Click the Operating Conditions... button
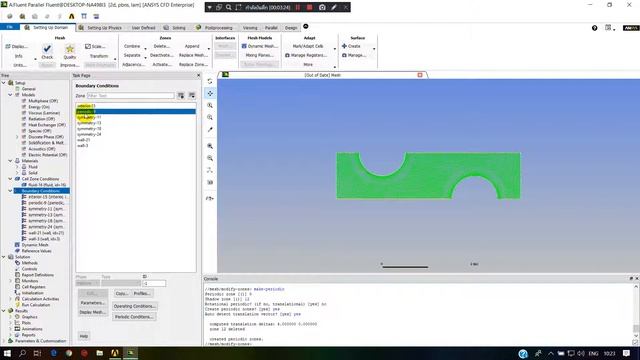 (x=134, y=306)
